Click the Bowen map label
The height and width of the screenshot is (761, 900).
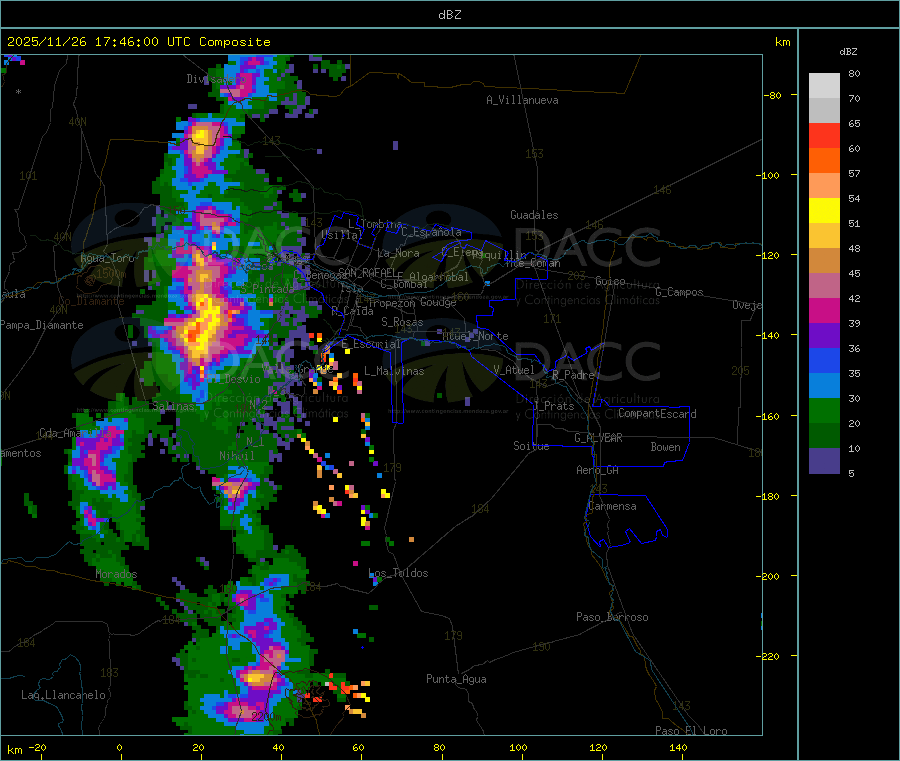666,447
